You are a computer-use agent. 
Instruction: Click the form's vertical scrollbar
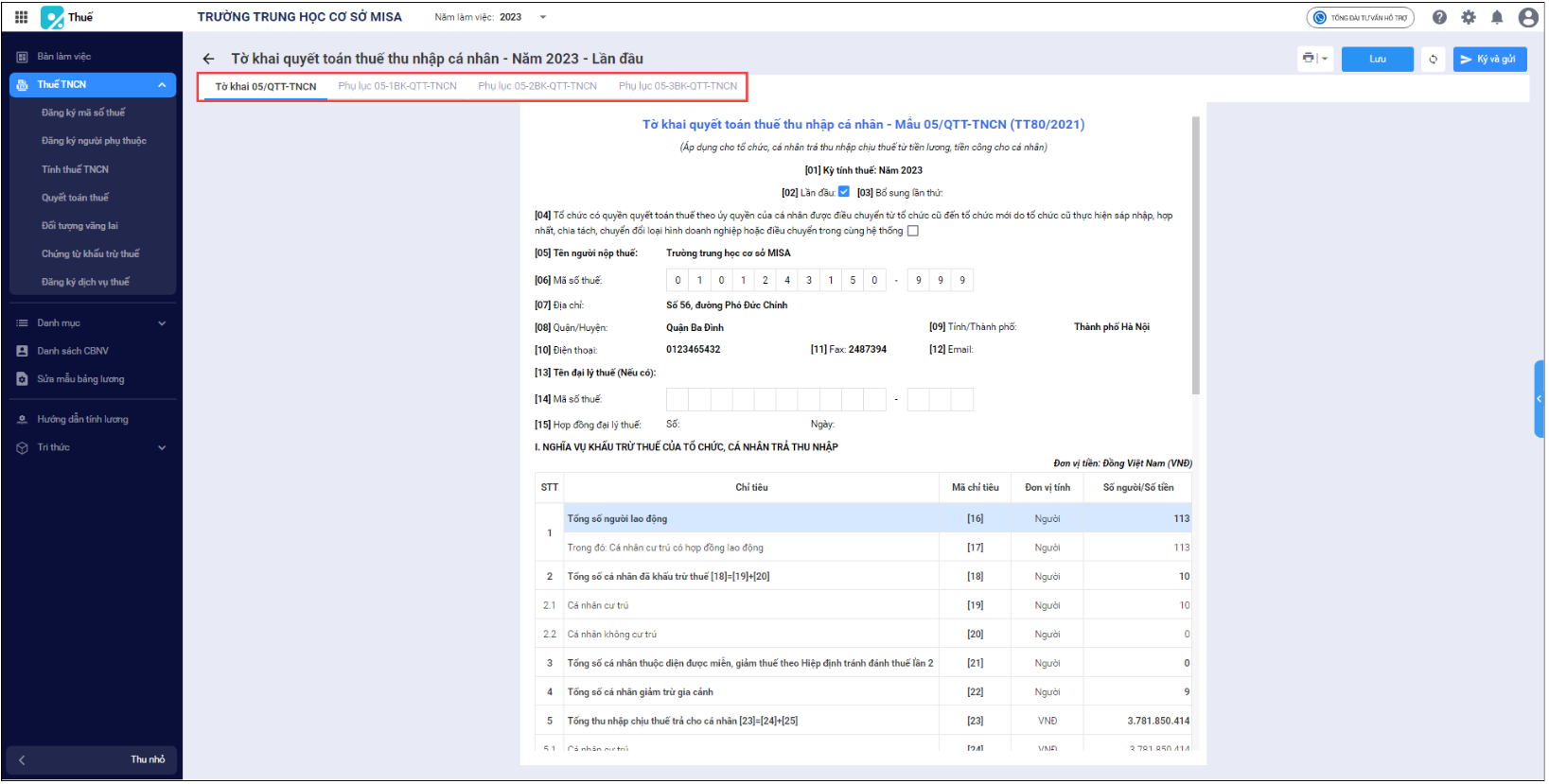pyautogui.click(x=1196, y=255)
